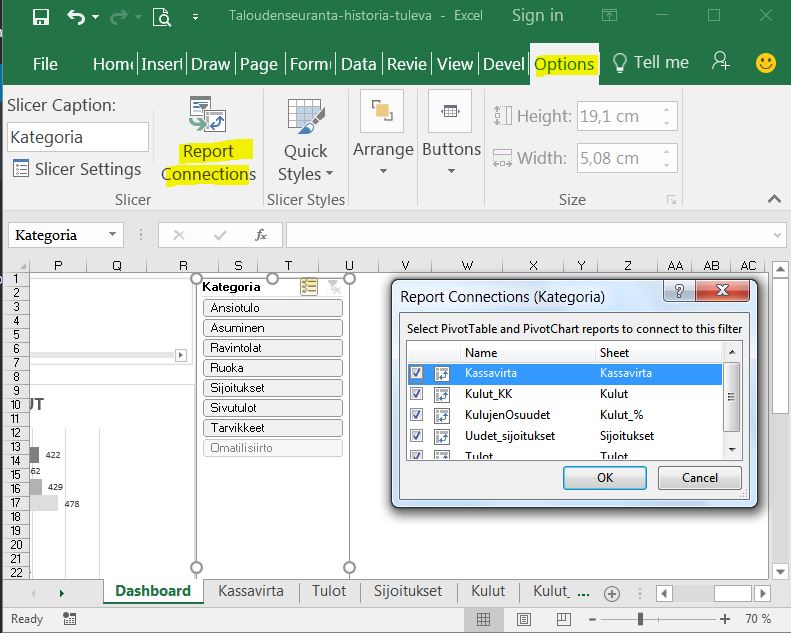Open the Quick Styles gallery
The width and height of the screenshot is (791, 633).
305,140
